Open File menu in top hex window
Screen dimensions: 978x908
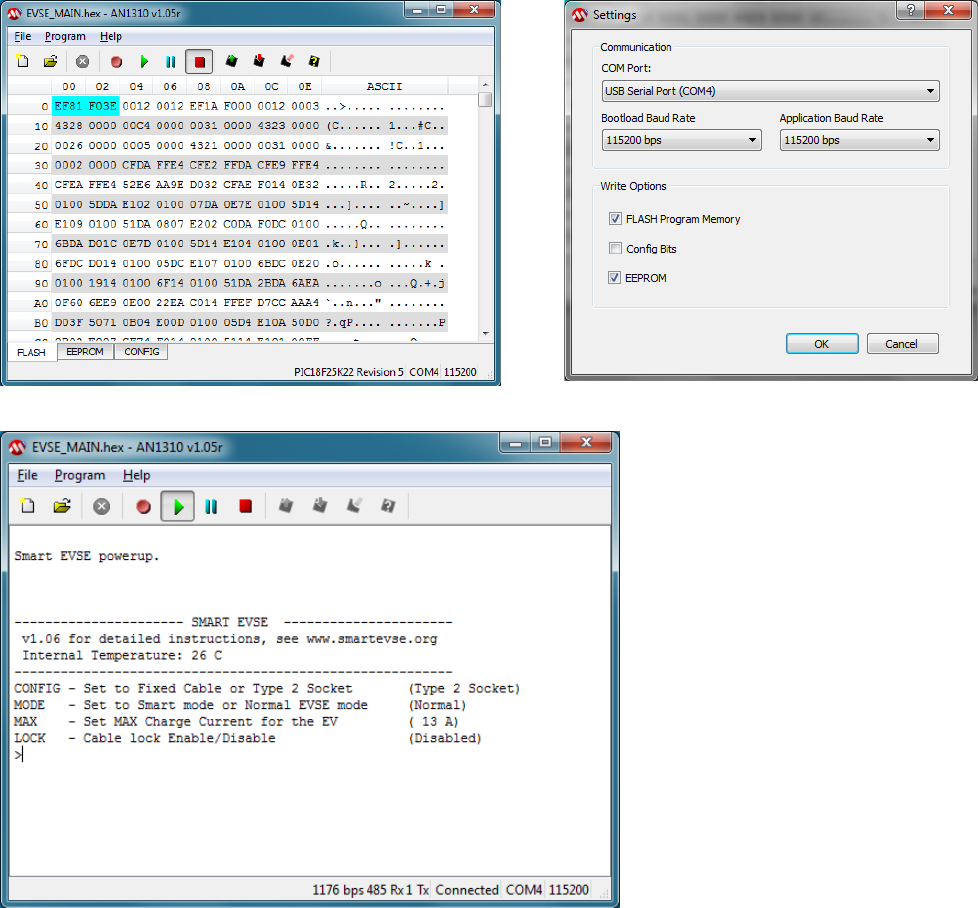coord(22,36)
